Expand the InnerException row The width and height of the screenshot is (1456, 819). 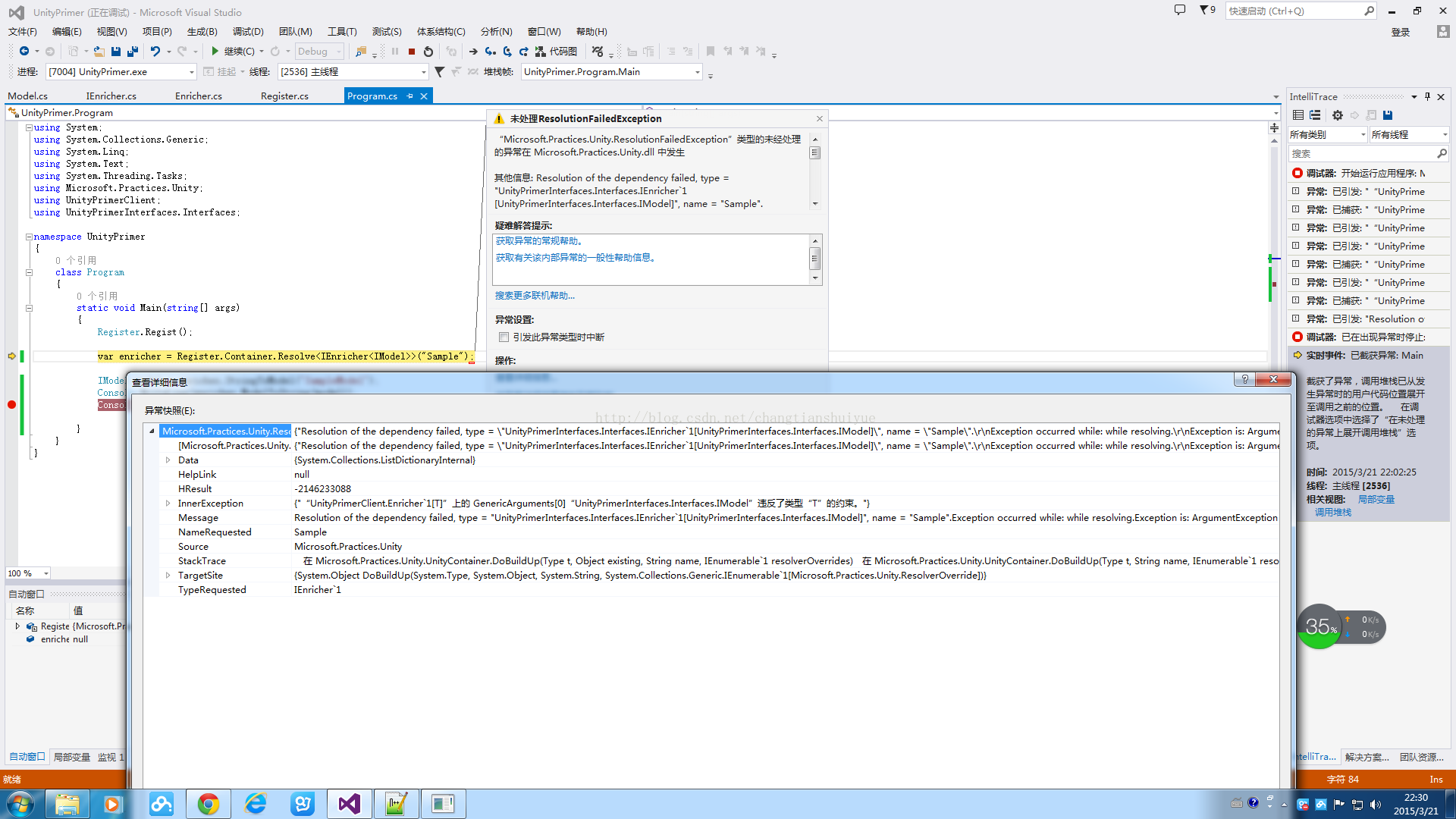(168, 503)
